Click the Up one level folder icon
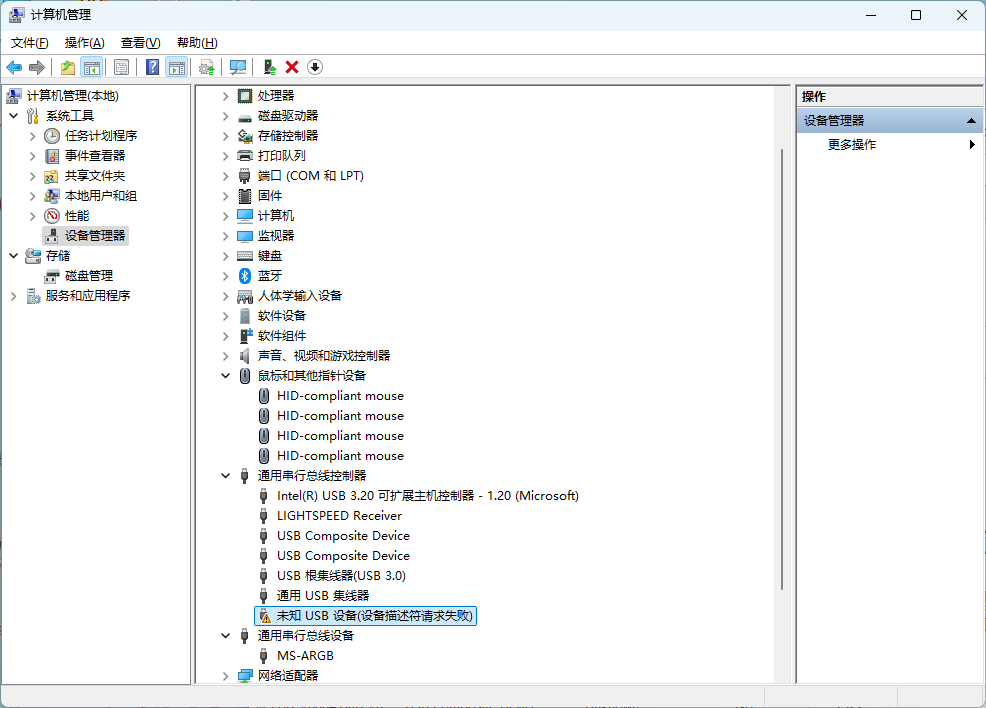 click(x=68, y=67)
